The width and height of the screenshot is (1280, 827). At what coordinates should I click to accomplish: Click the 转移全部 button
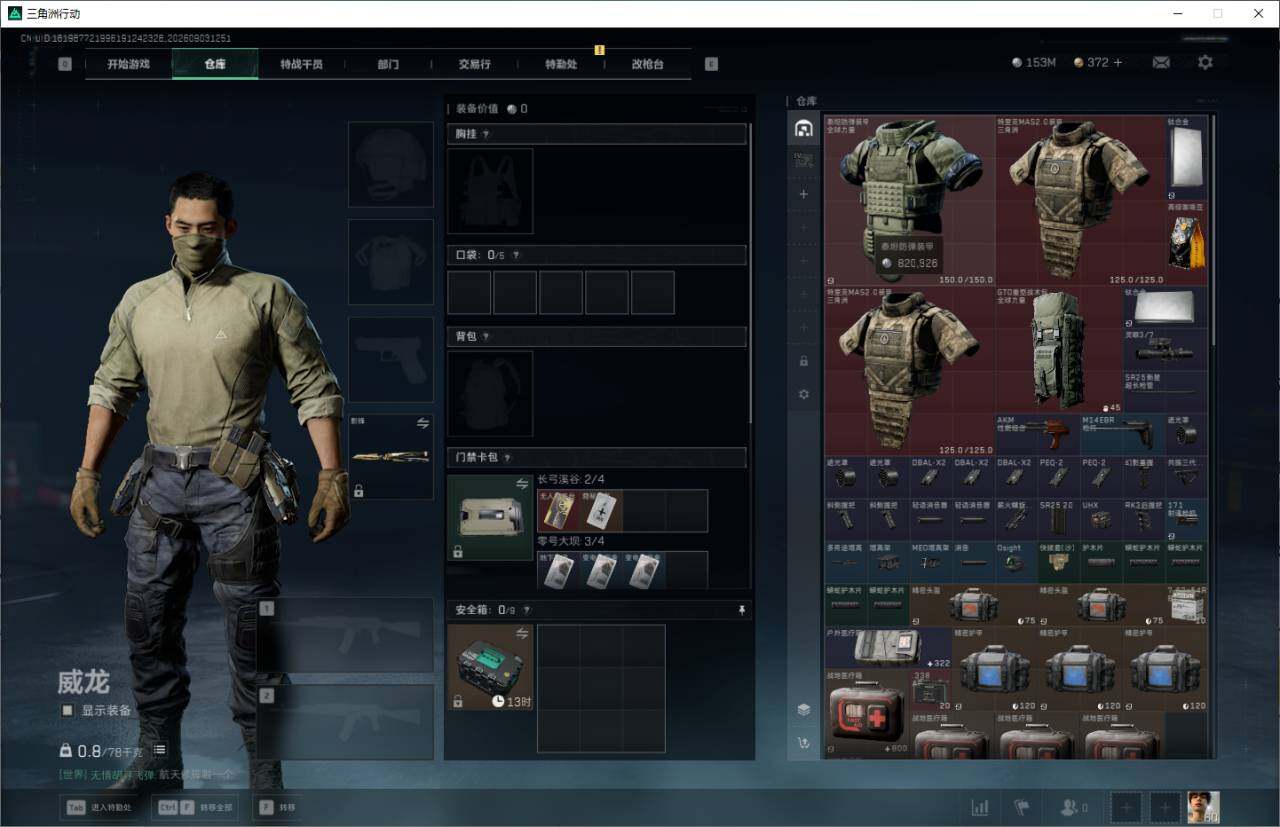coord(194,807)
